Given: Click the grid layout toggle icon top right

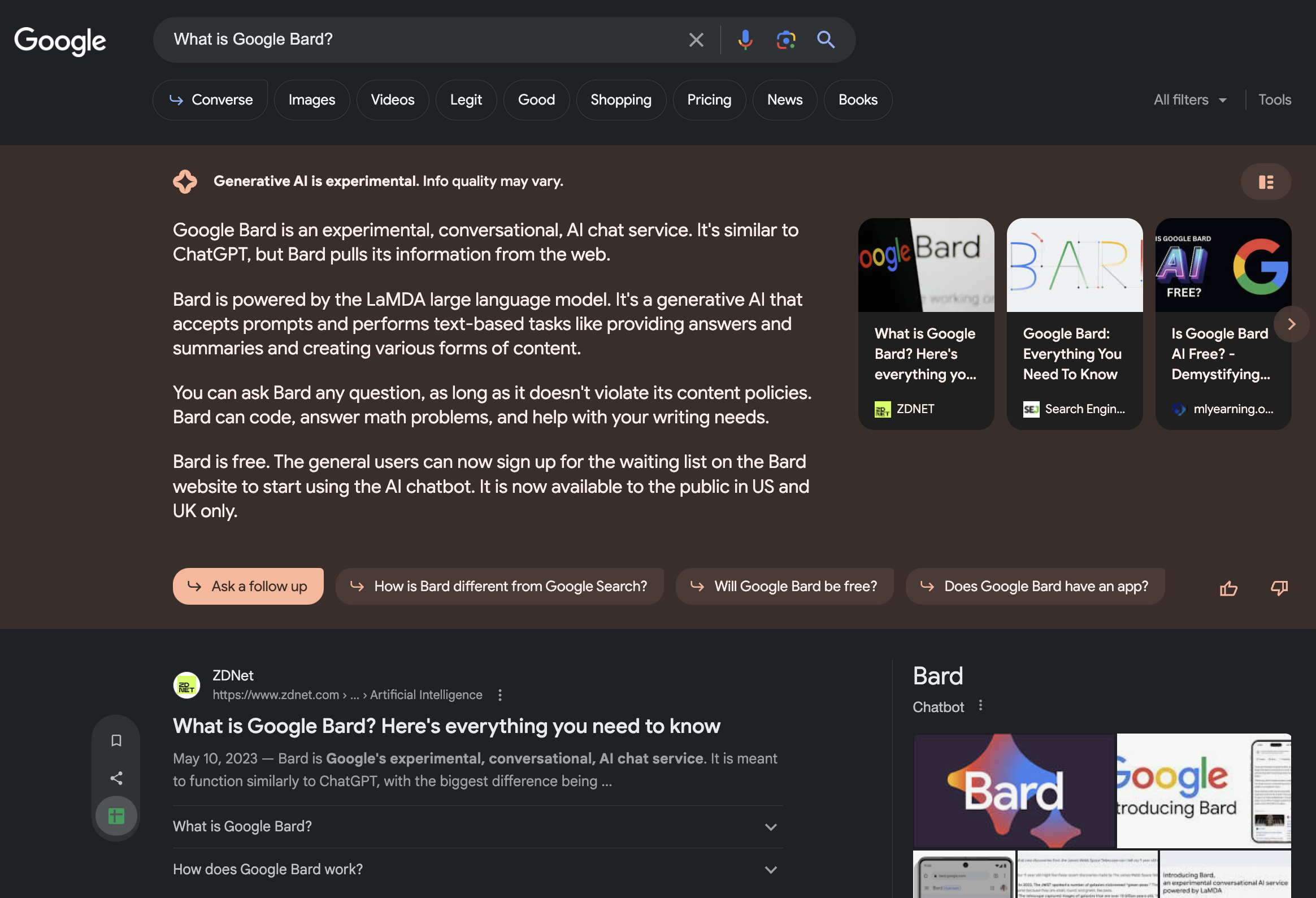Looking at the screenshot, I should (x=1266, y=181).
